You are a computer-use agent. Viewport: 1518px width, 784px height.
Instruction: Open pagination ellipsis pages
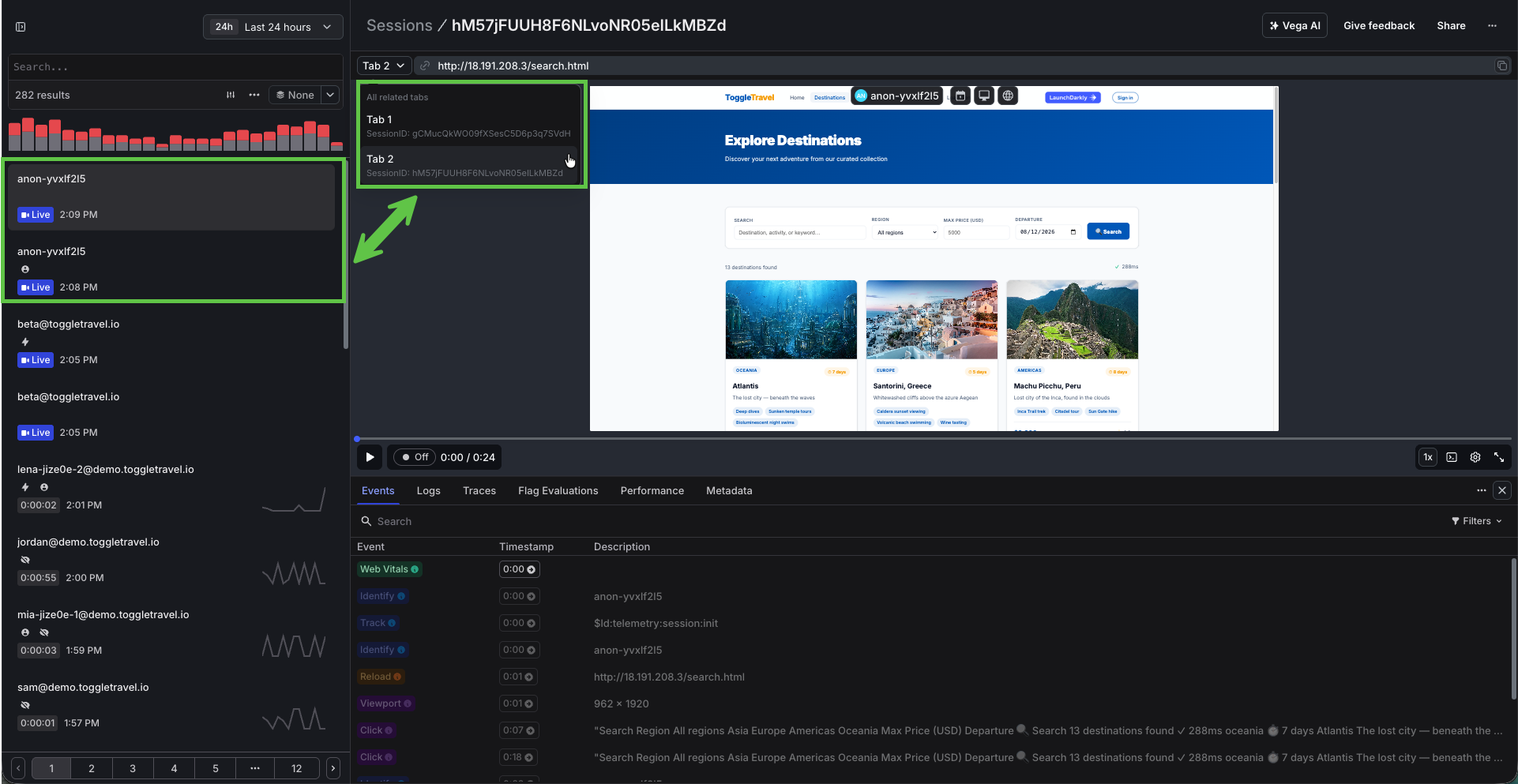point(255,768)
